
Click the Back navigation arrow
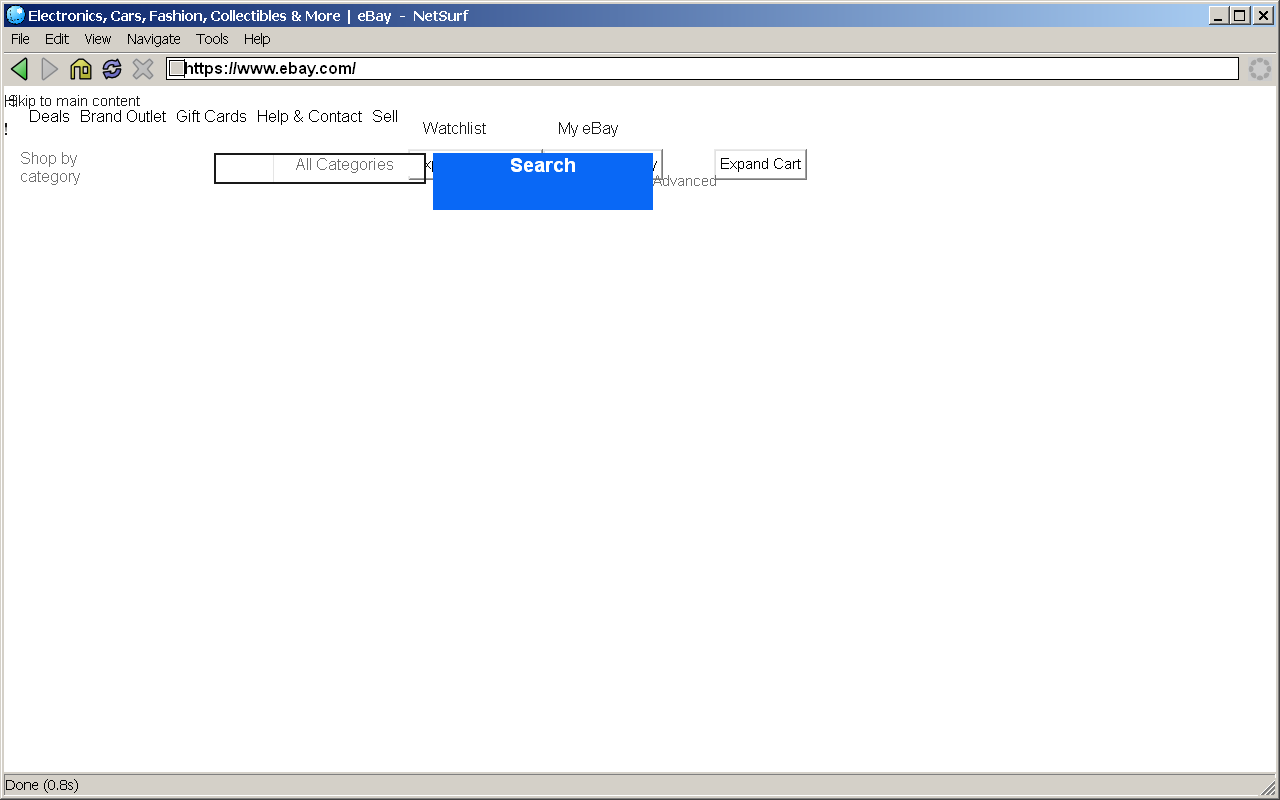tap(19, 69)
